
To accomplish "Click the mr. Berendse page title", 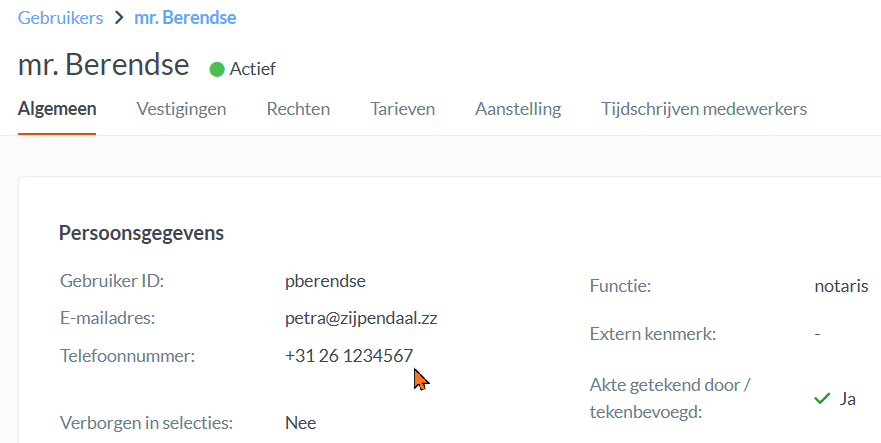I will (x=103, y=65).
